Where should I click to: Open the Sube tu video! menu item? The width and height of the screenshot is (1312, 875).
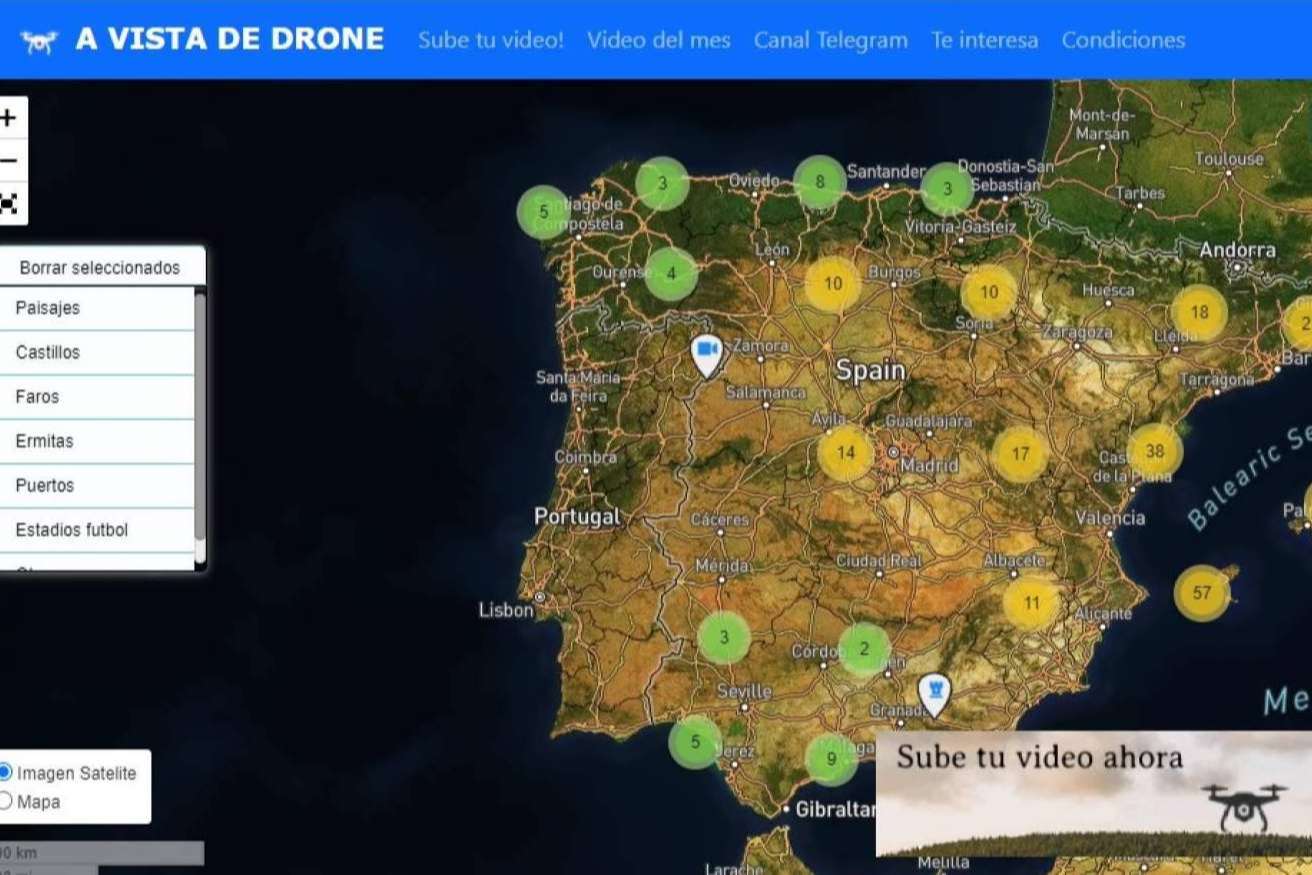pos(490,40)
